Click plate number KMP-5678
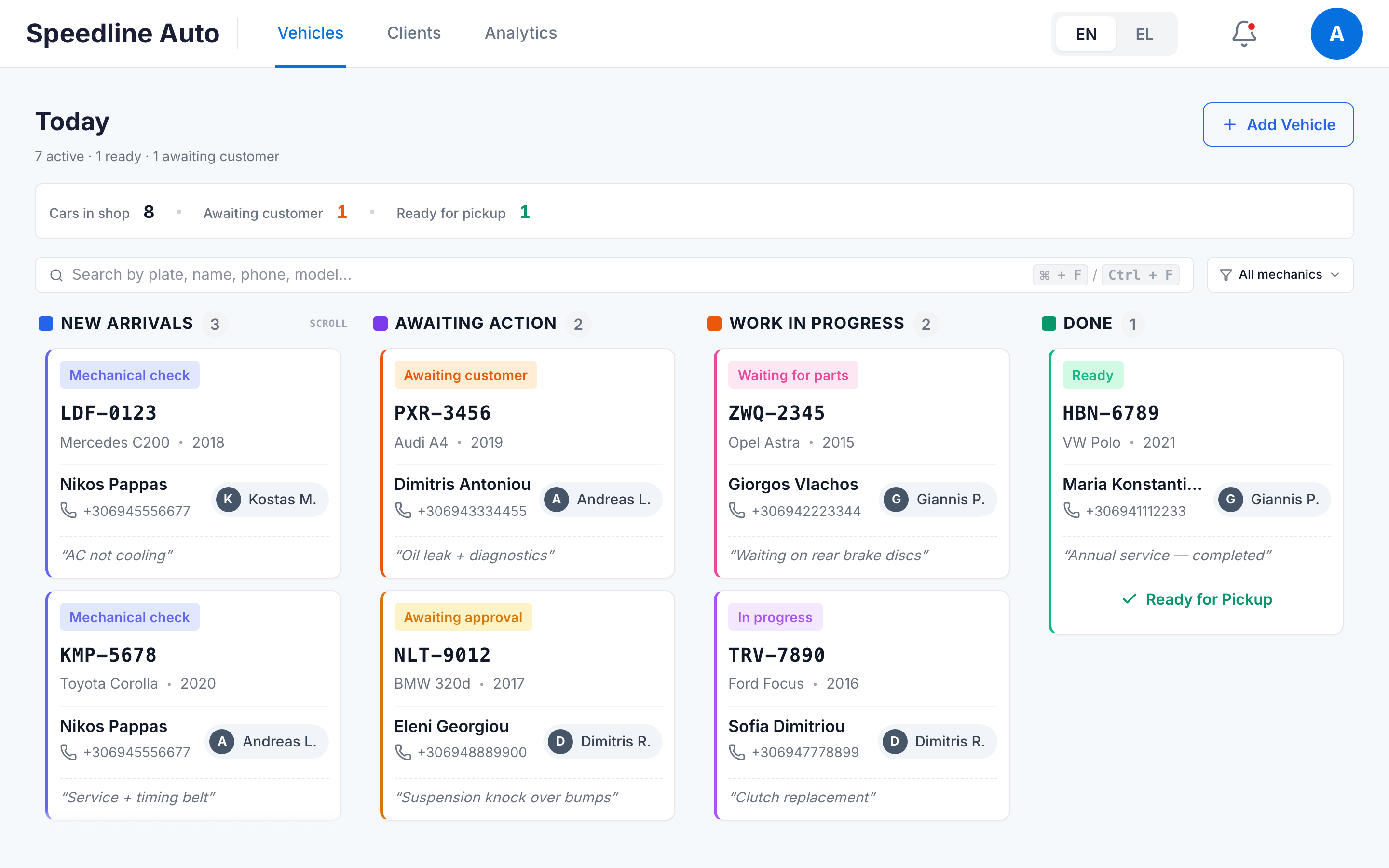This screenshot has width=1389, height=868. click(109, 655)
